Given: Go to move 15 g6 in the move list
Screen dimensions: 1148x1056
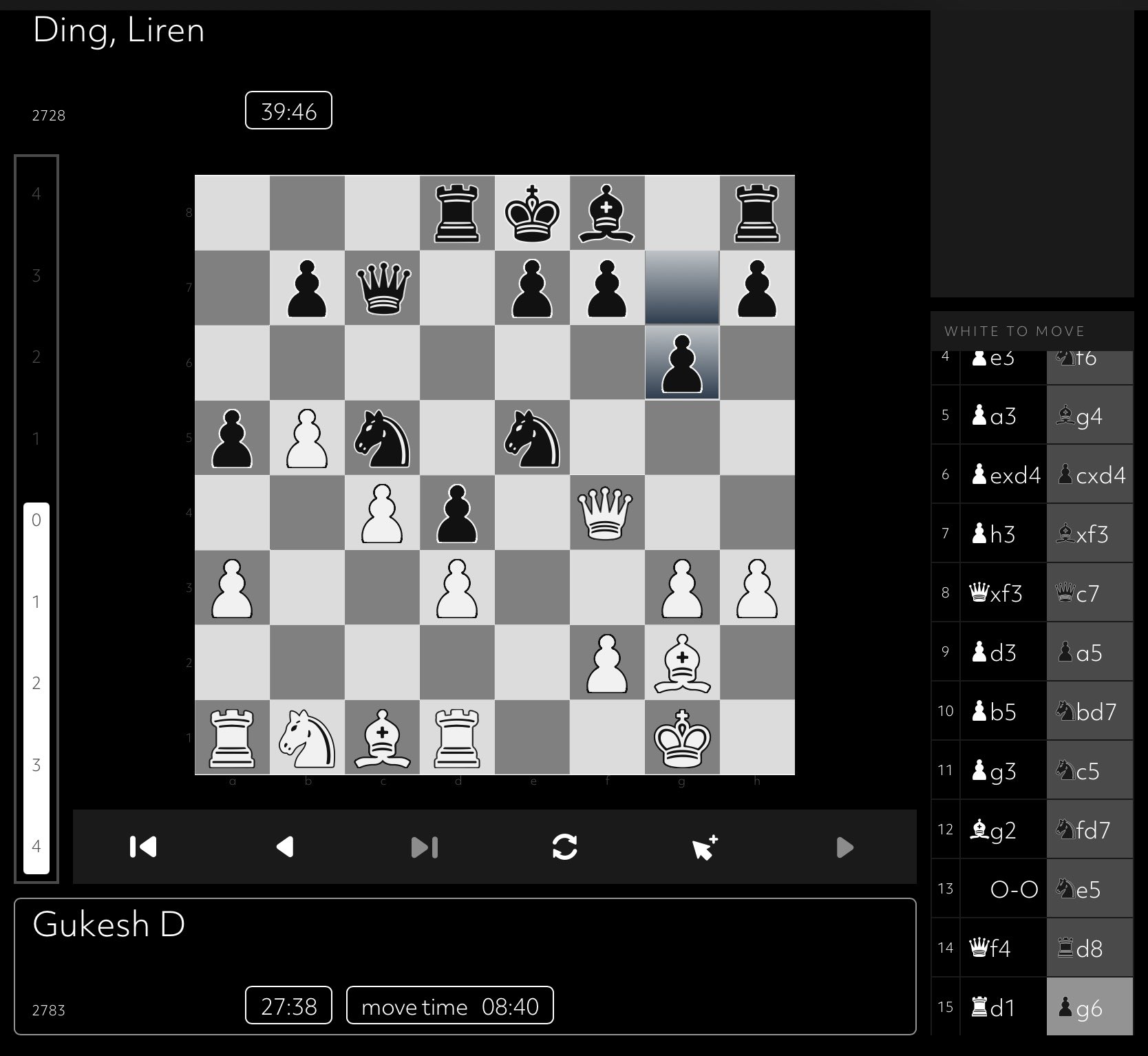Looking at the screenshot, I should point(1089,1007).
